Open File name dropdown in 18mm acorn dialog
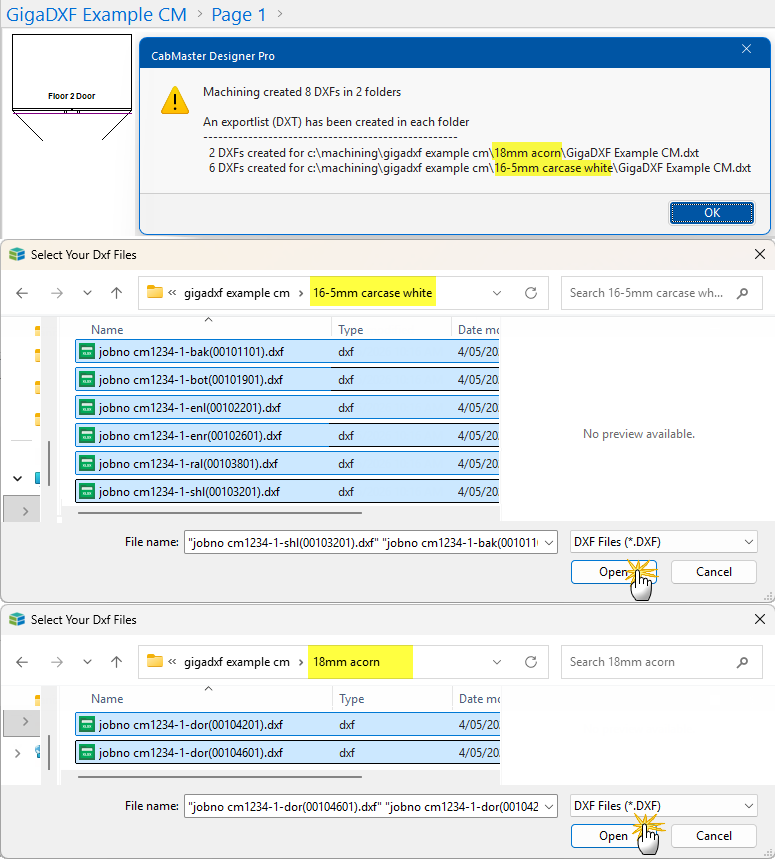The width and height of the screenshot is (775, 859). point(549,806)
